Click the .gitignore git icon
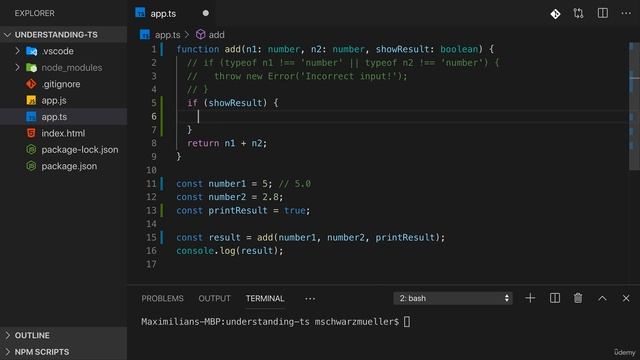This screenshot has width=640, height=360. click(31, 84)
